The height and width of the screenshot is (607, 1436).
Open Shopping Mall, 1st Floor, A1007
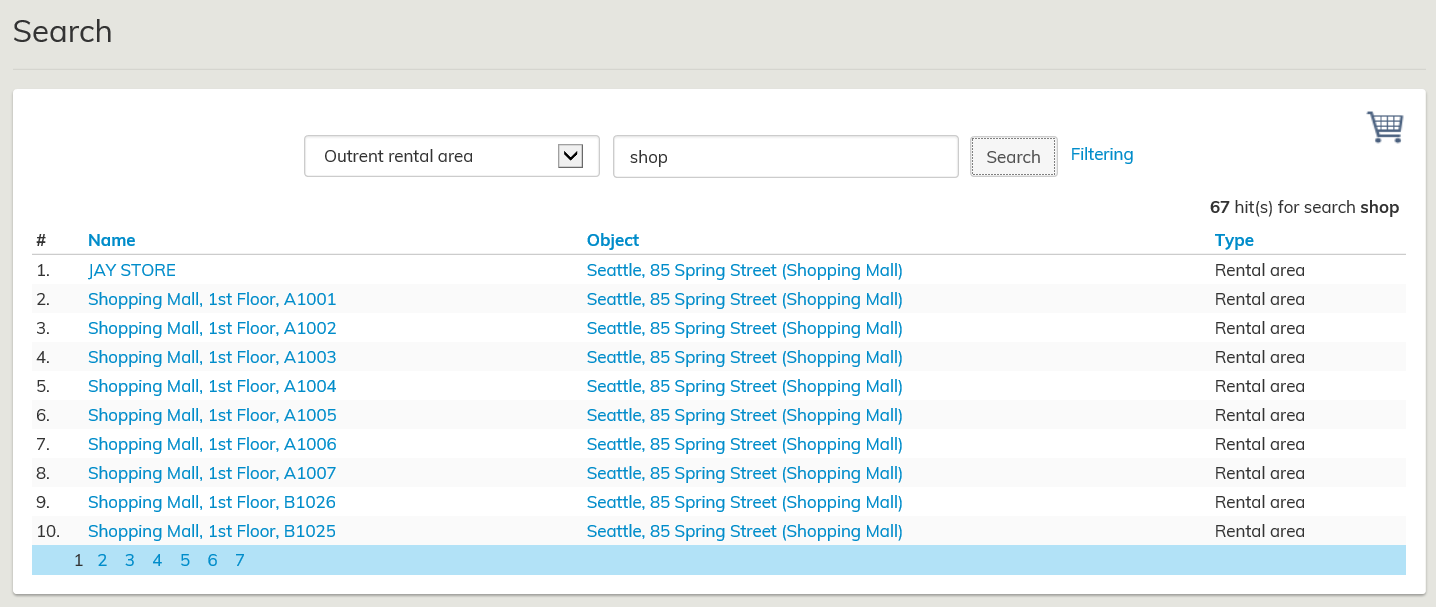(212, 473)
